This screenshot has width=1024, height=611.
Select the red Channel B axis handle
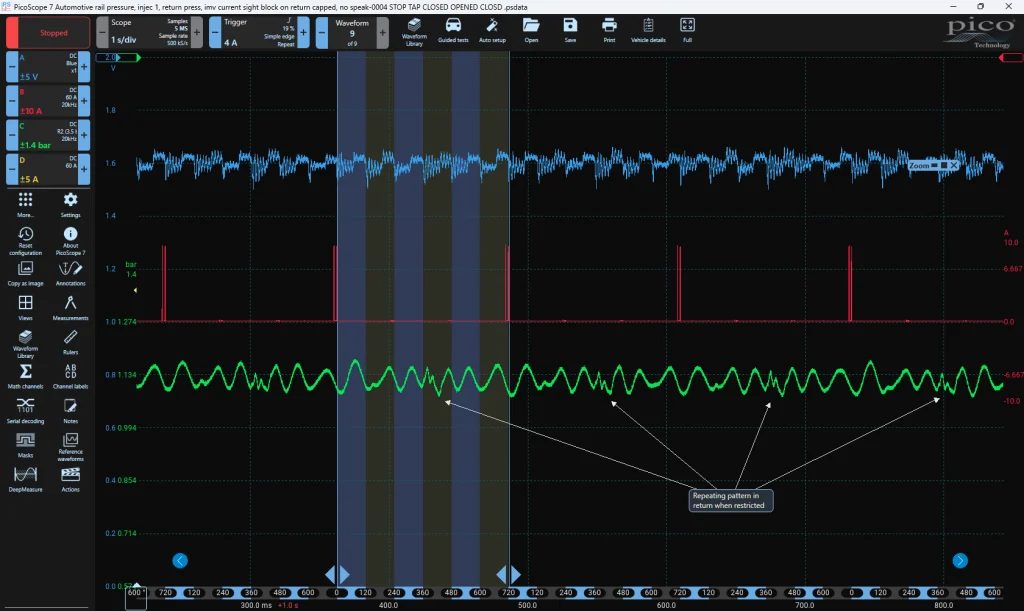pyautogui.click(x=1011, y=58)
